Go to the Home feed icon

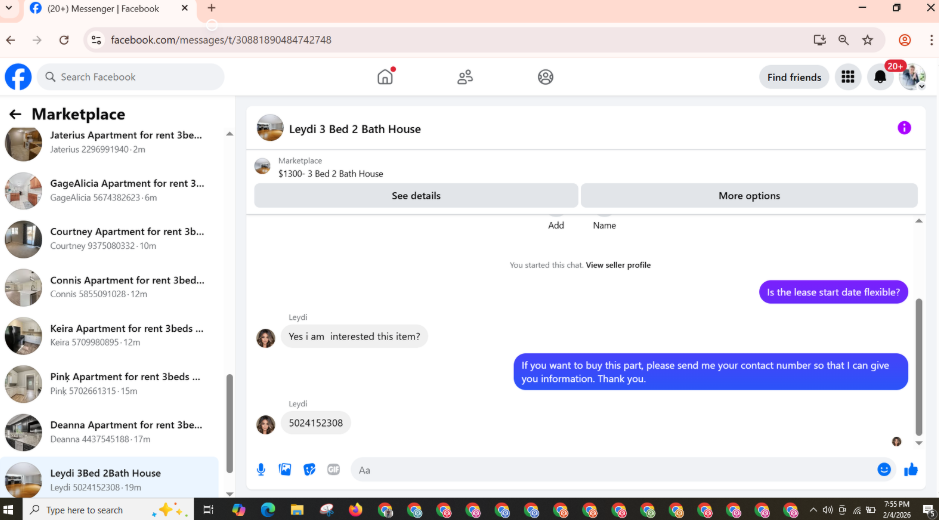click(385, 77)
